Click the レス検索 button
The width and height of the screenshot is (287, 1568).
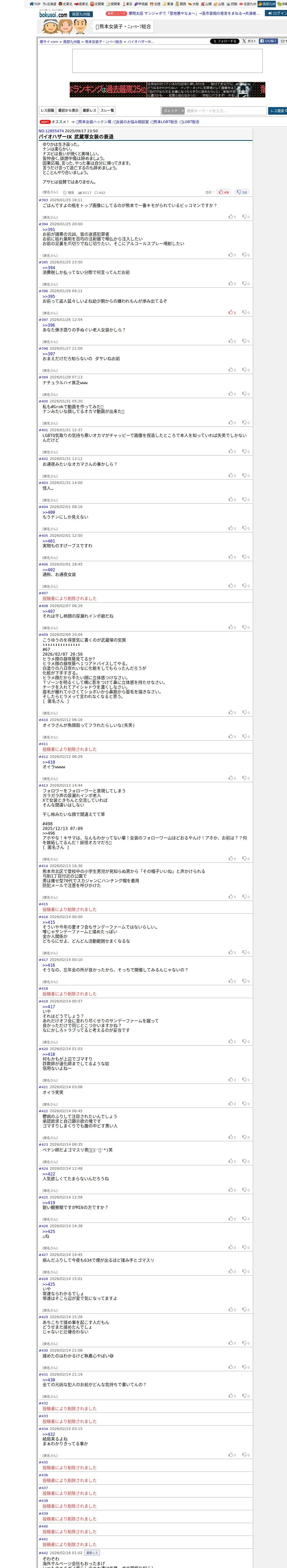(277, 111)
